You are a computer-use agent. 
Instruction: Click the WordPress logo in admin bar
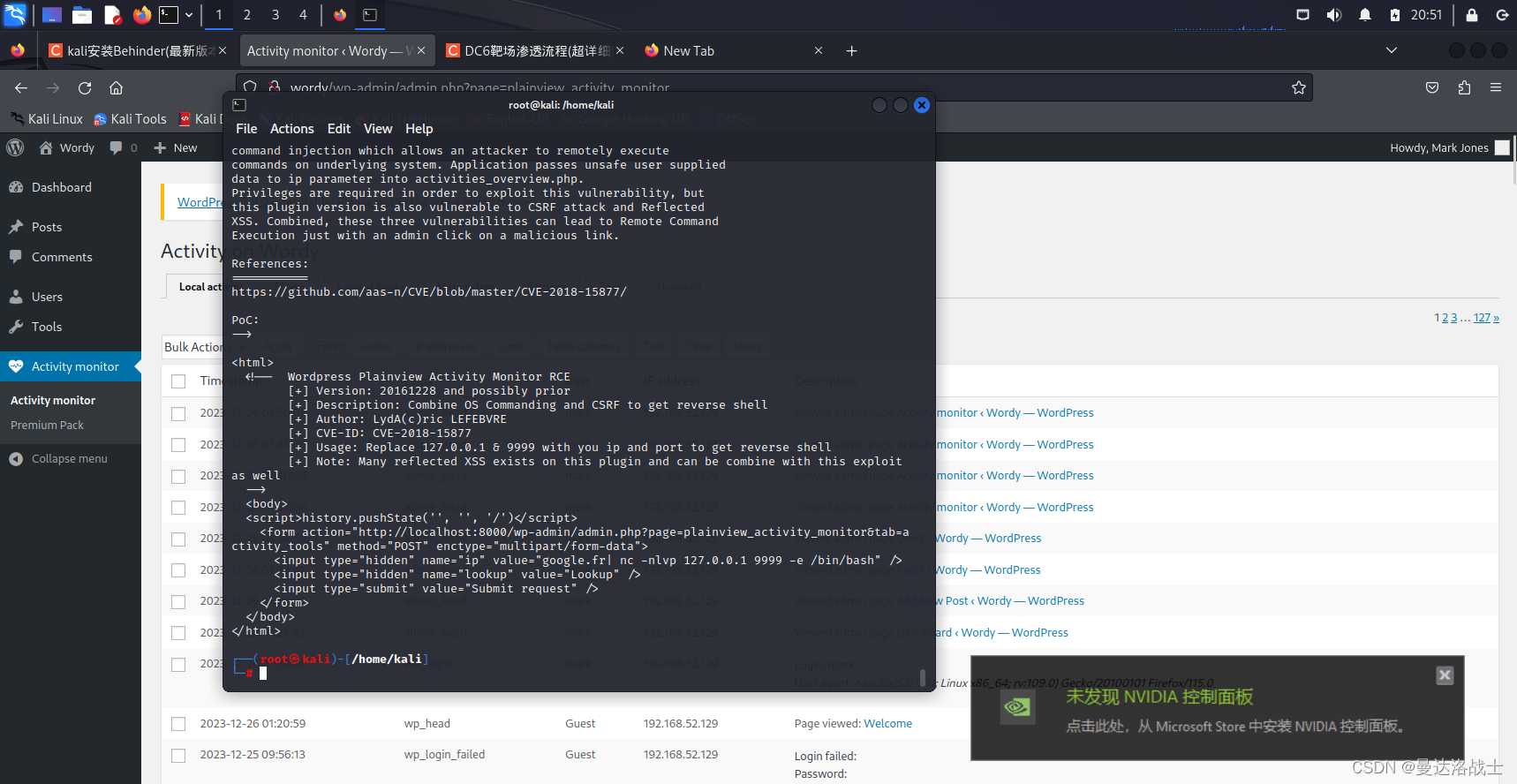click(15, 148)
